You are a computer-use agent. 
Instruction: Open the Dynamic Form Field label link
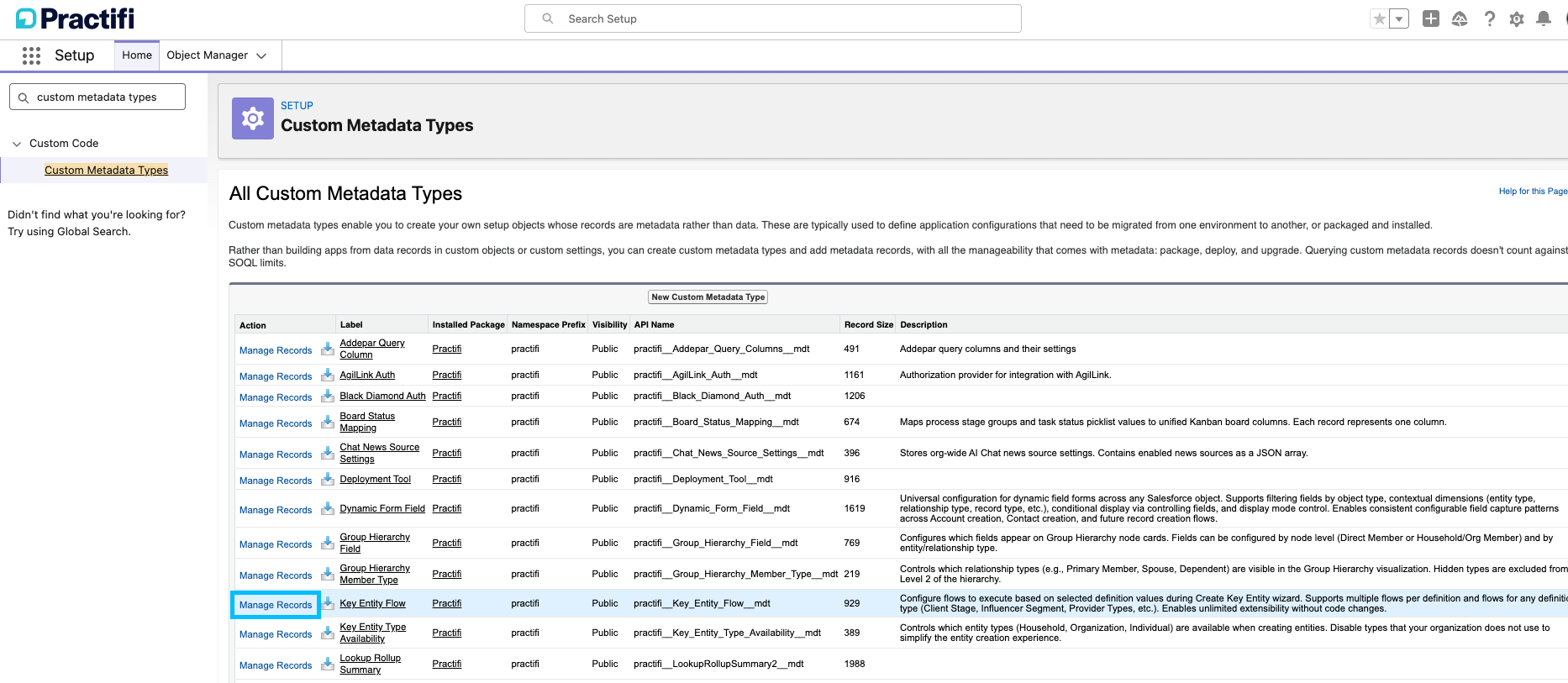(382, 508)
